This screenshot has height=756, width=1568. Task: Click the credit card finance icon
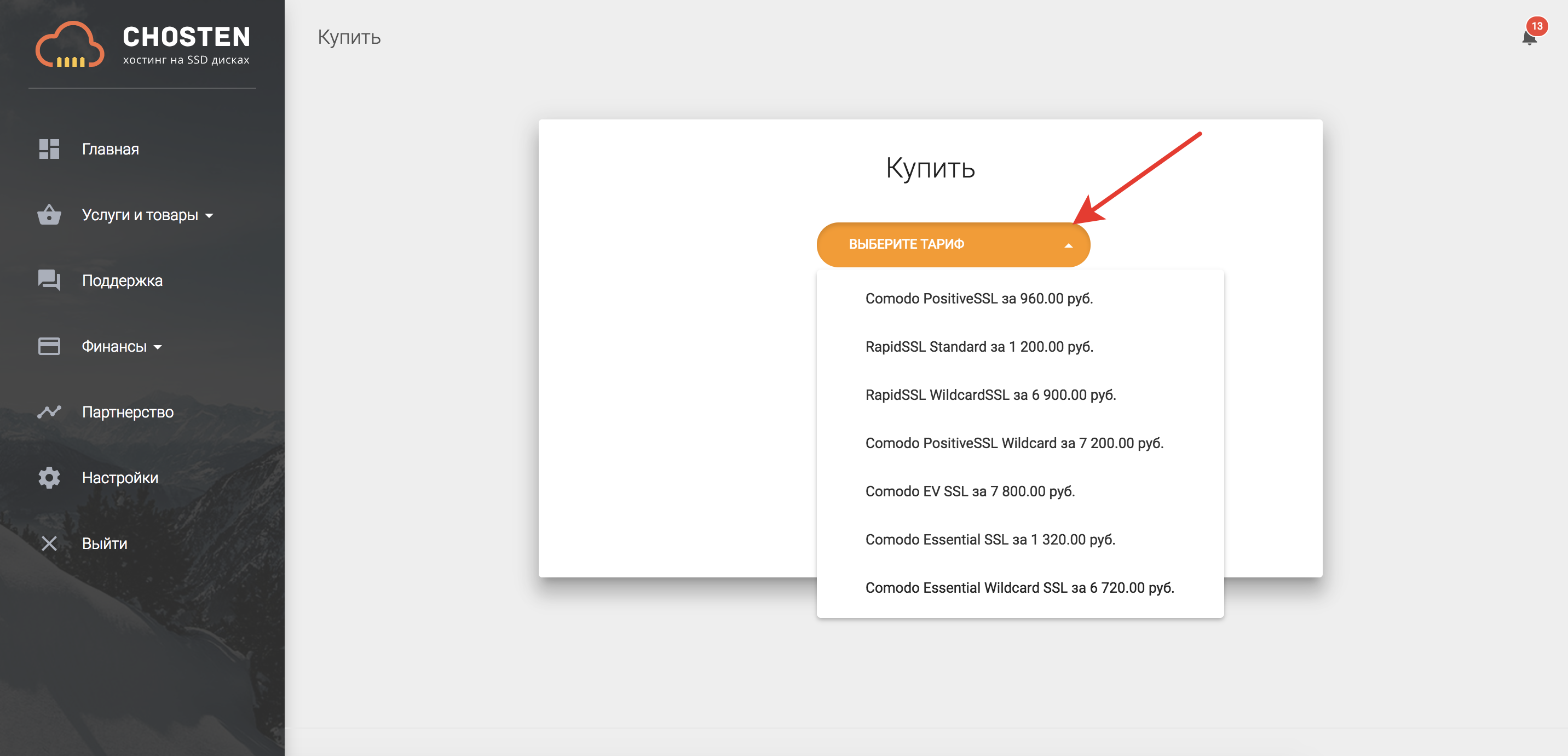coord(49,346)
